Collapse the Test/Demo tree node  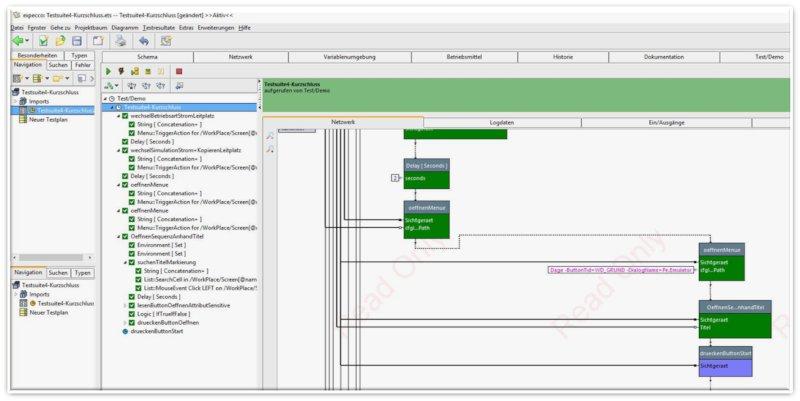coord(106,98)
